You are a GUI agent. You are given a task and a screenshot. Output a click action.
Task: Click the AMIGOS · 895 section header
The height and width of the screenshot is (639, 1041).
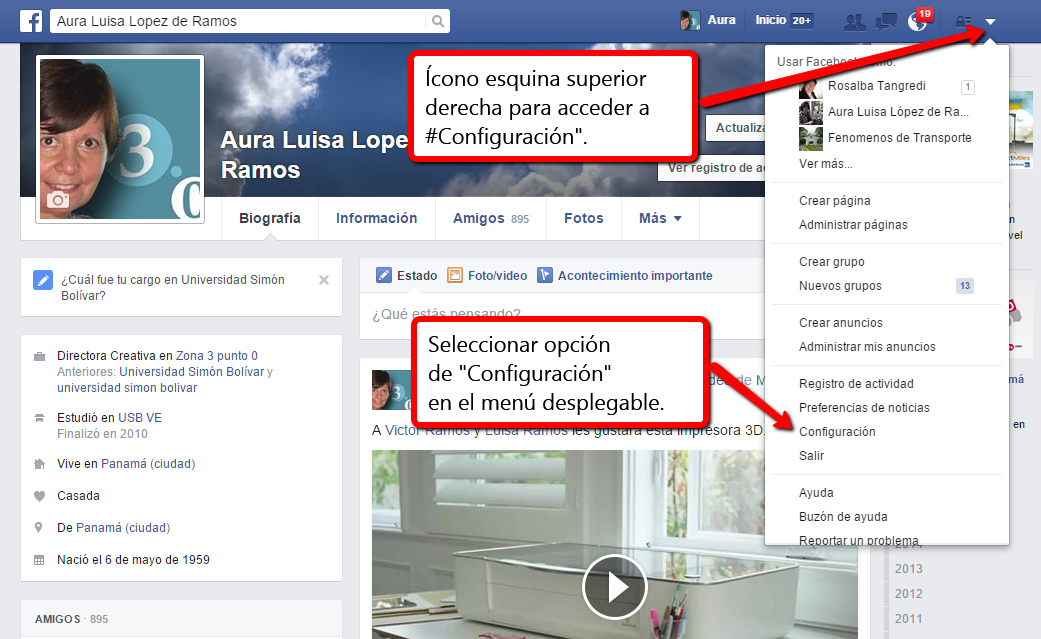click(71, 619)
